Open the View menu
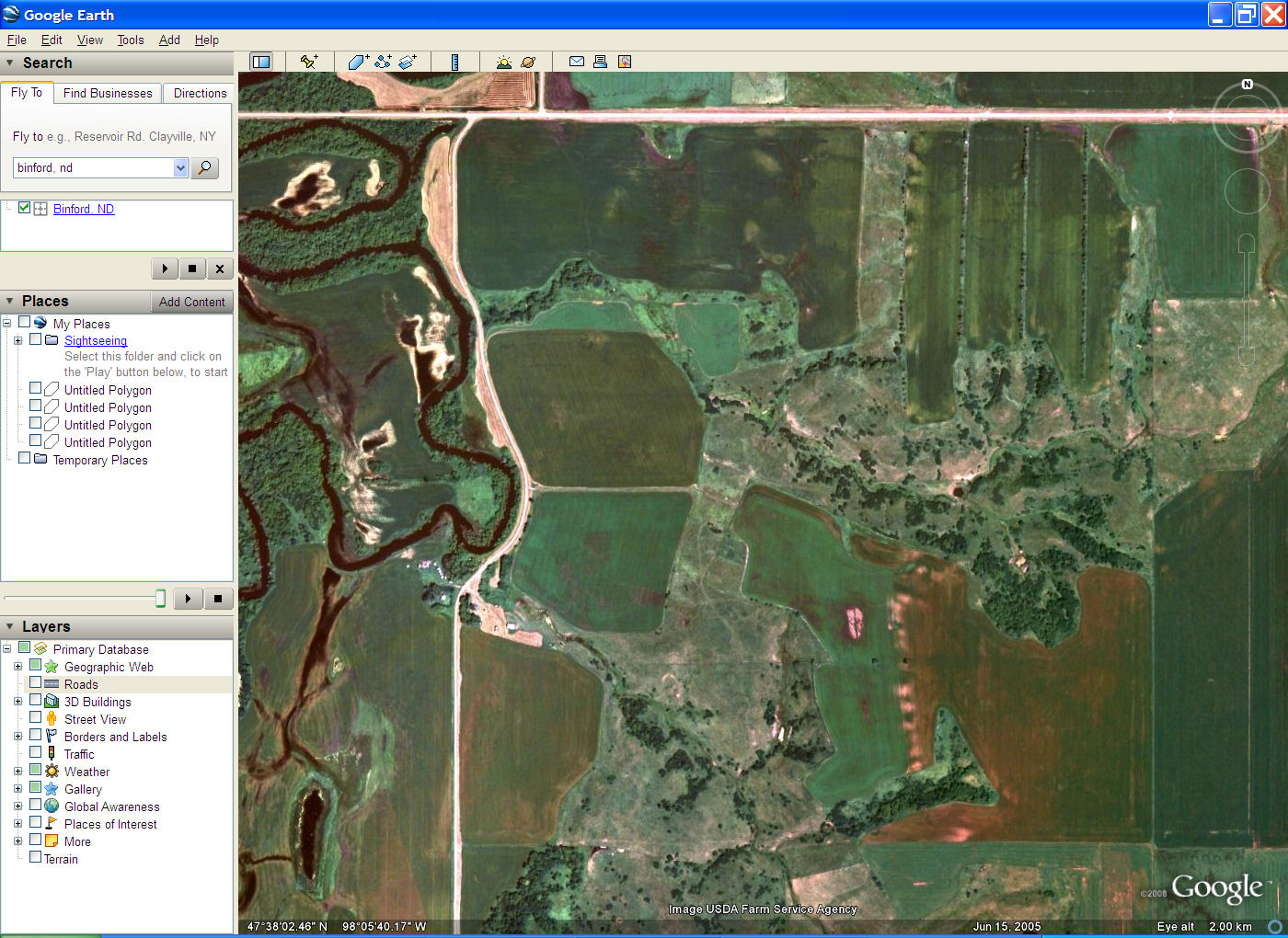 (89, 40)
